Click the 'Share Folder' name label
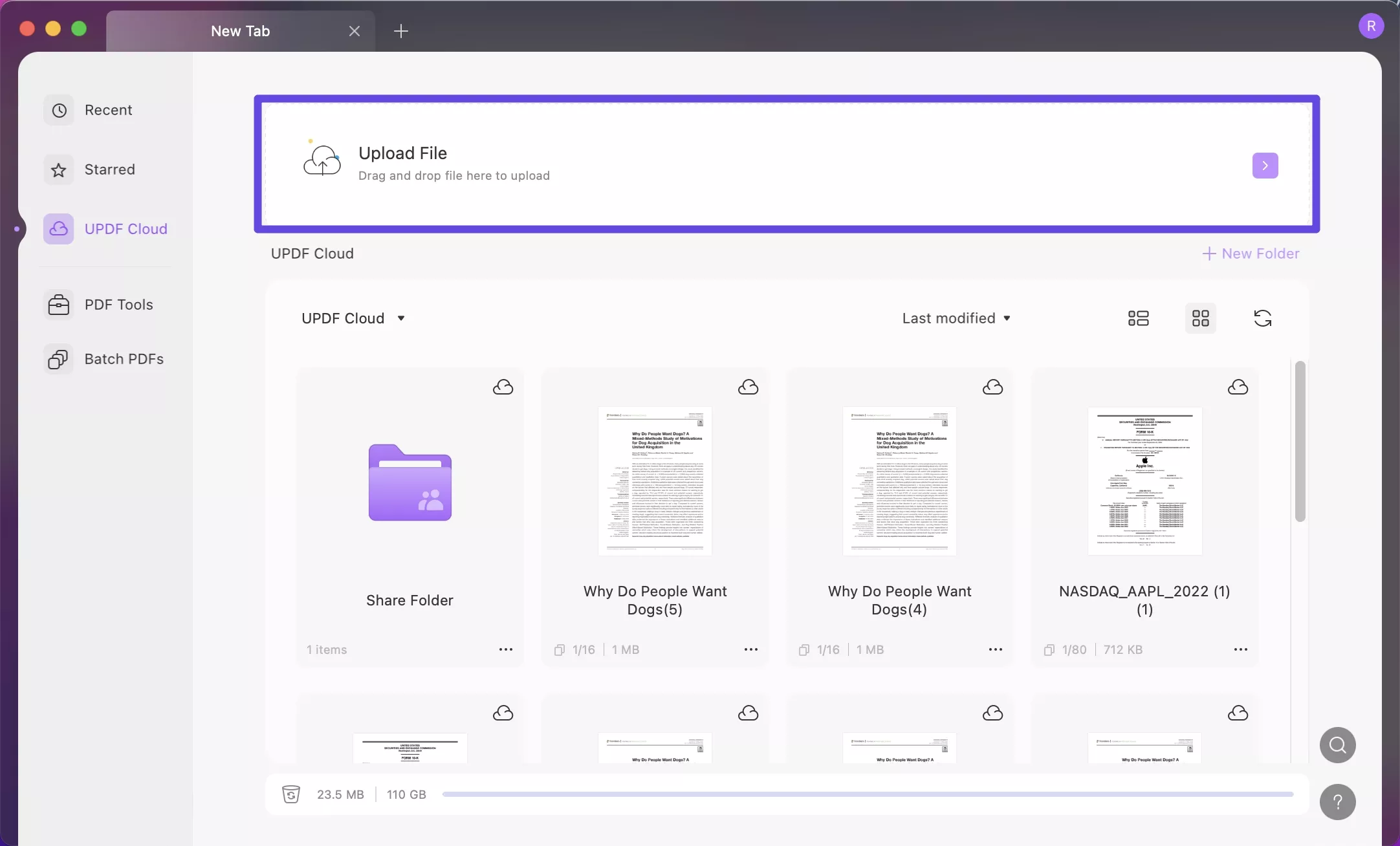The image size is (1400, 846). coord(410,600)
